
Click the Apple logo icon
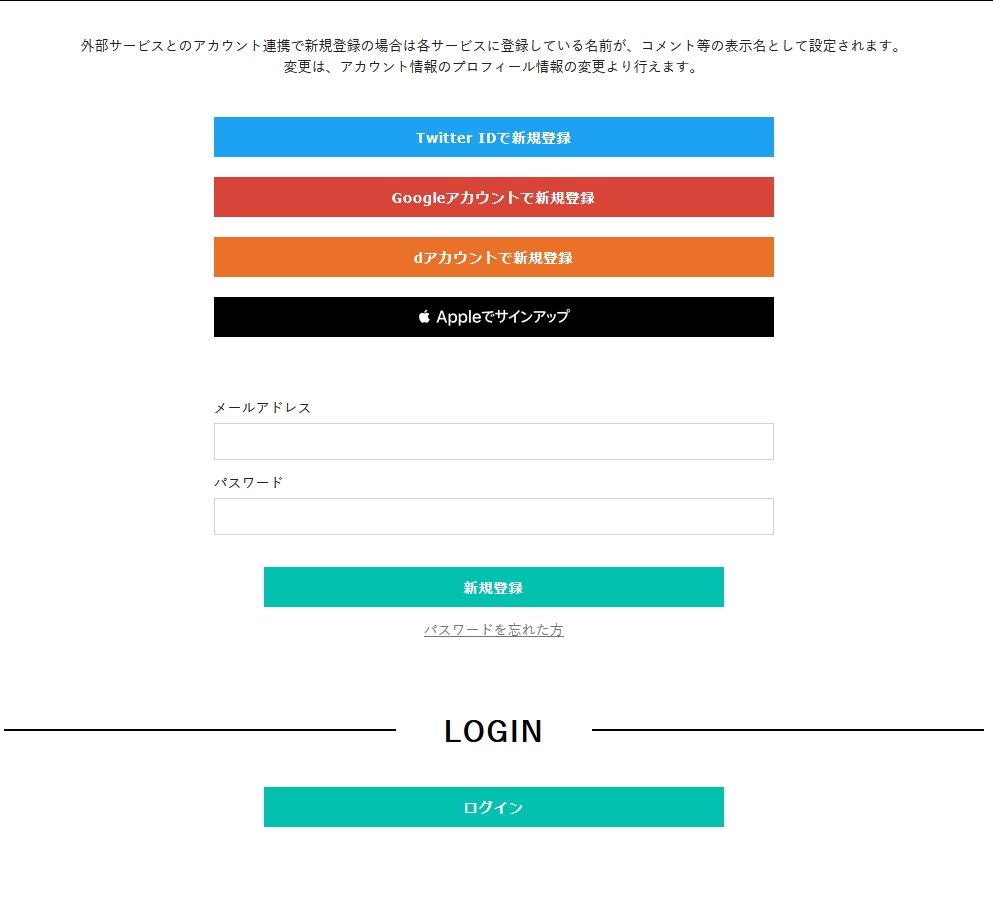pyautogui.click(x=424, y=317)
